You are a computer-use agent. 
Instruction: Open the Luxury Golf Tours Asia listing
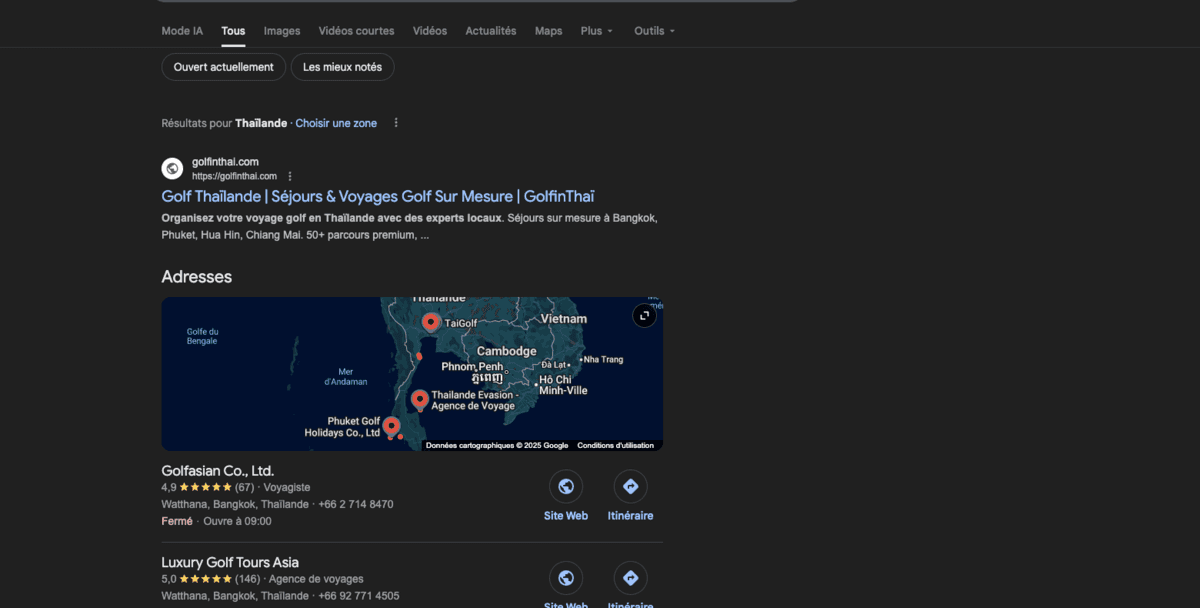[230, 563]
